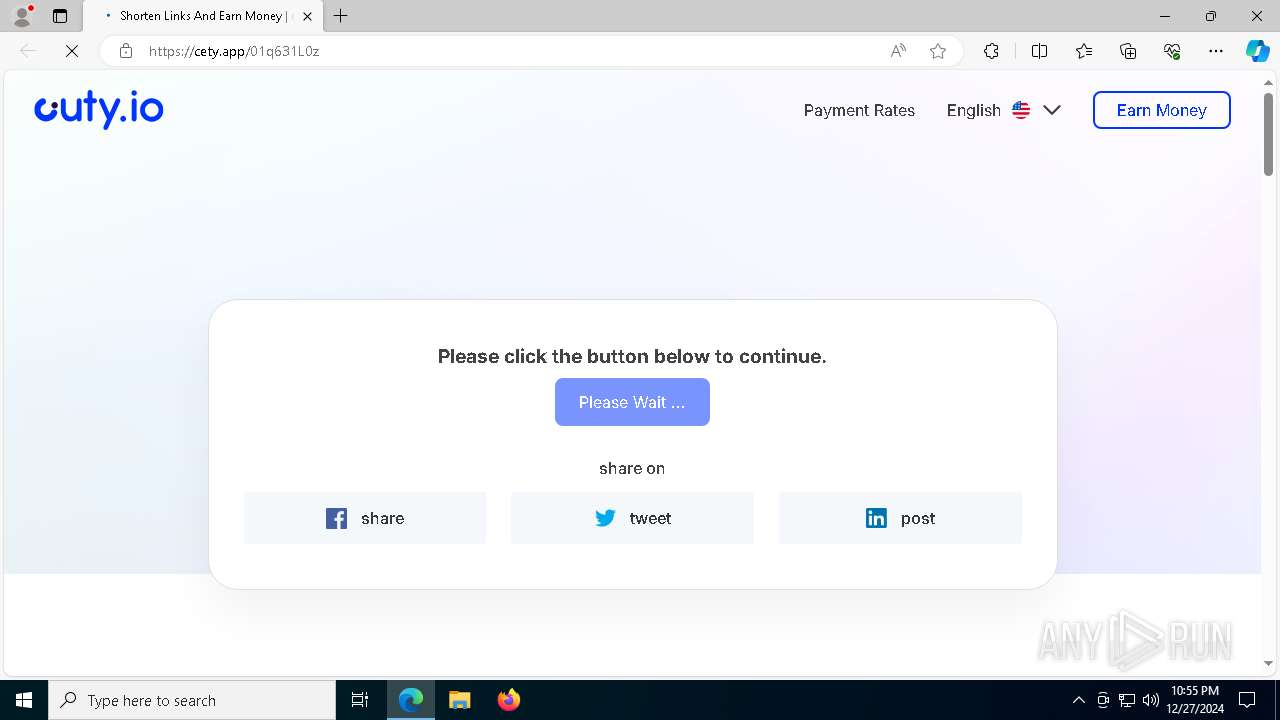Share the link on Facebook

pos(365,518)
